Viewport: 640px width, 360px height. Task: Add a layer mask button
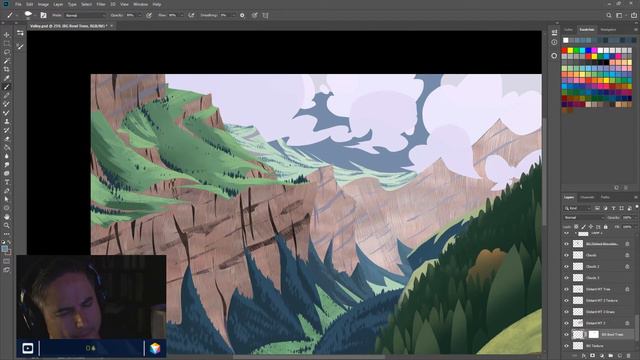point(593,356)
